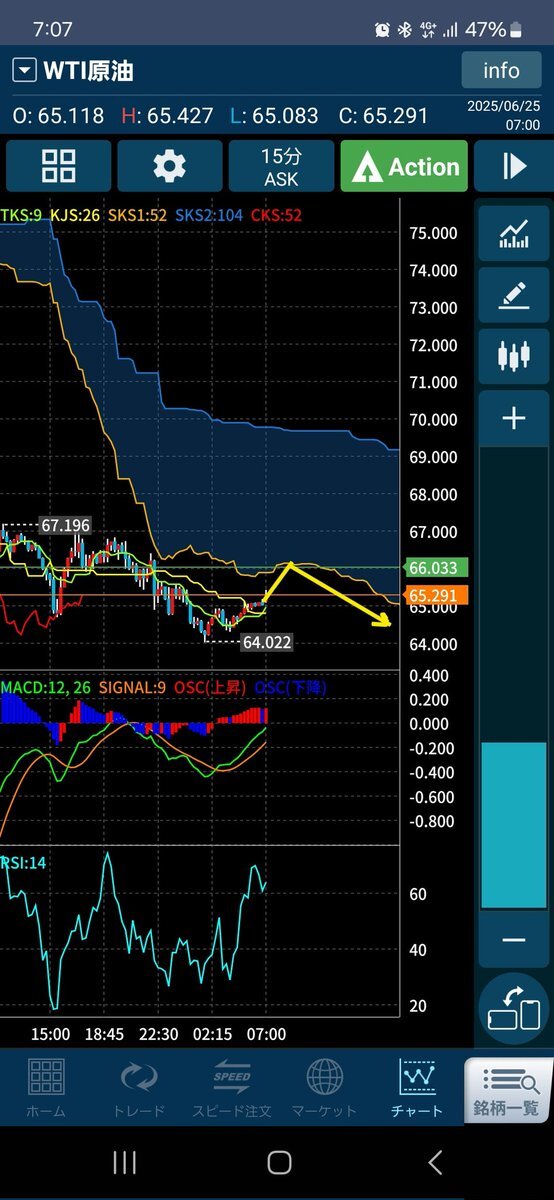Viewport: 554px width, 1200px height.
Task: Expand the WTI原油 symbol dropdown
Action: (23, 71)
